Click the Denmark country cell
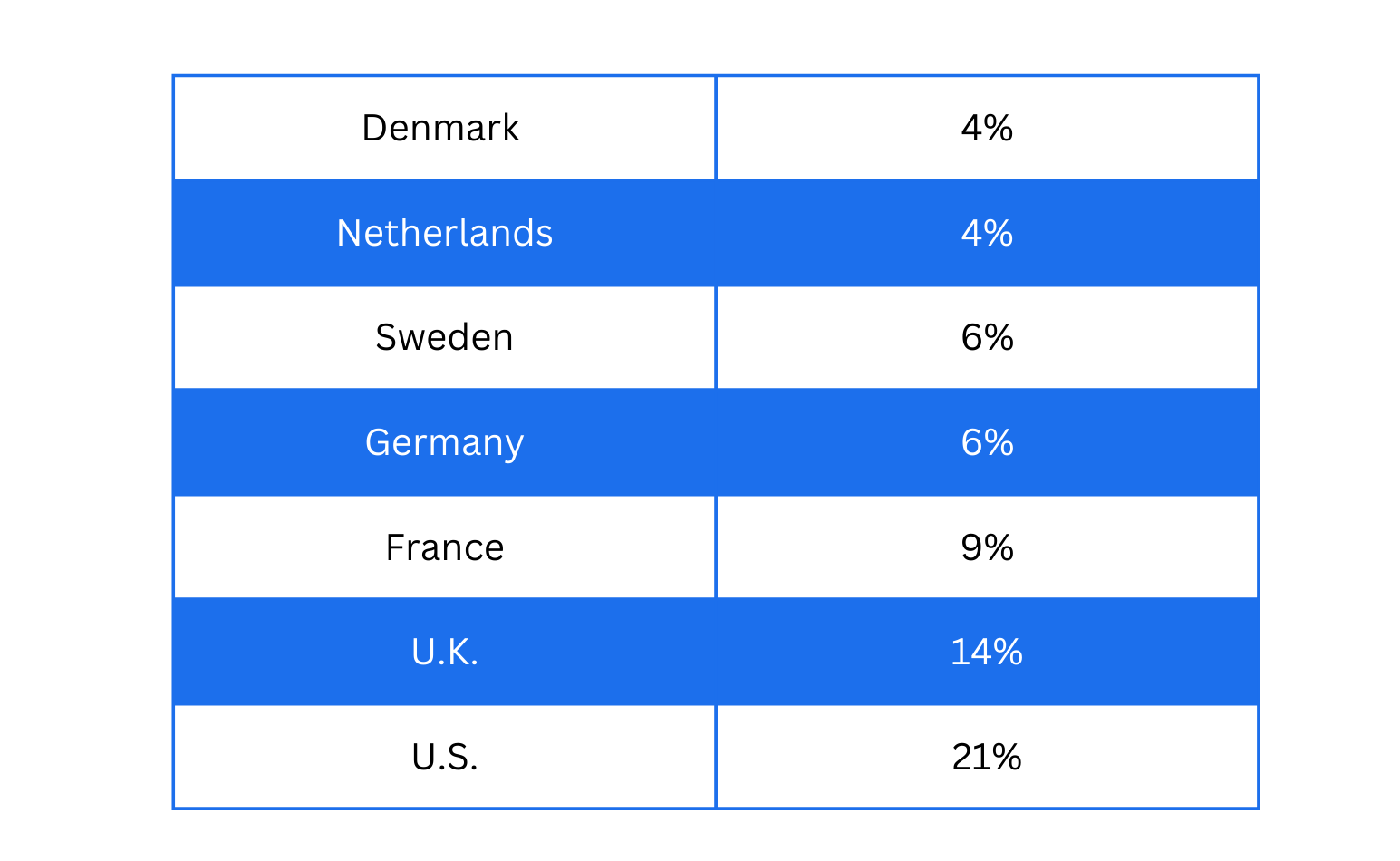Screen dimensions: 1400x861 pyautogui.click(x=441, y=128)
